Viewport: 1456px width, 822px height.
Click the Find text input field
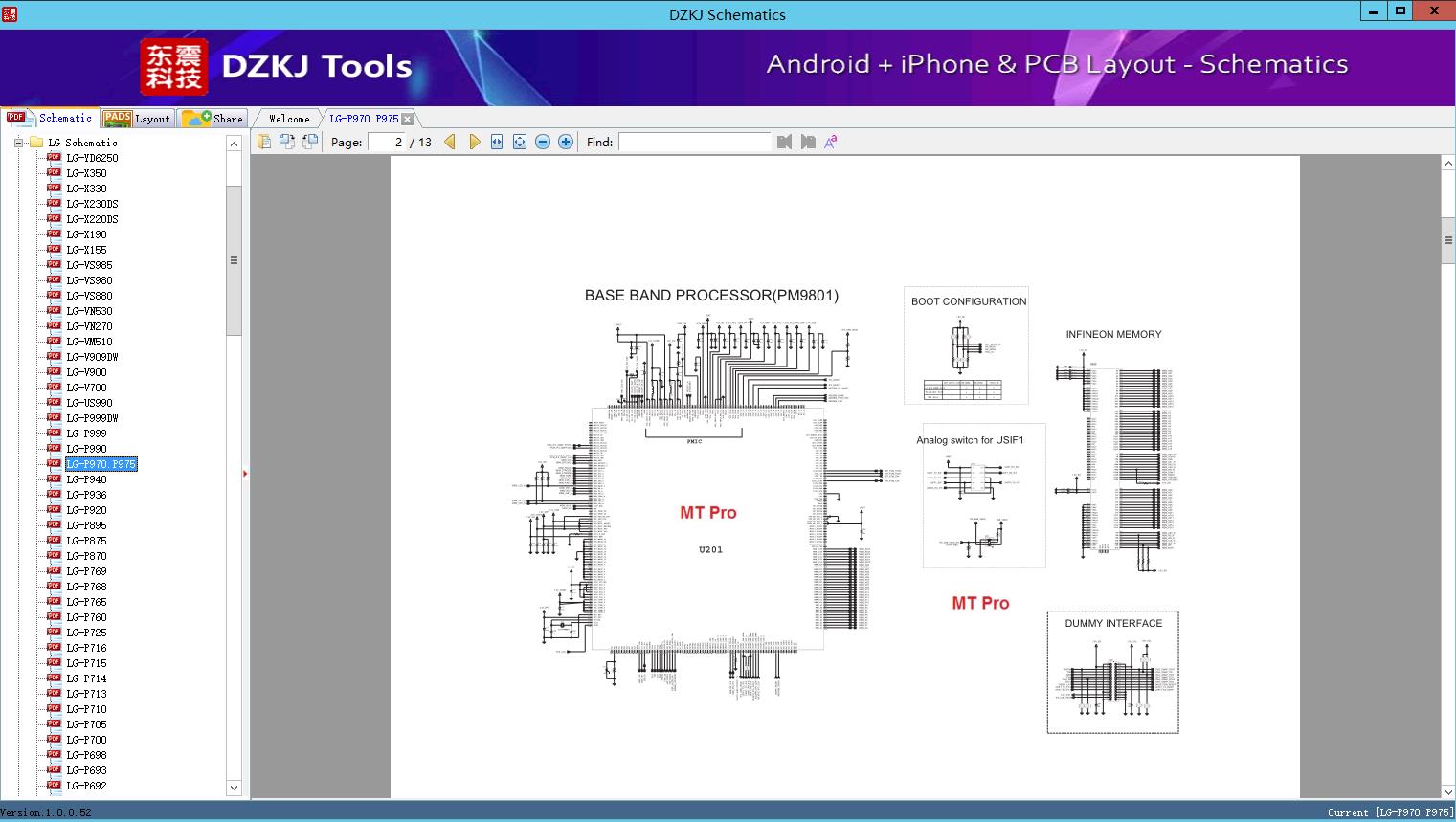(694, 142)
